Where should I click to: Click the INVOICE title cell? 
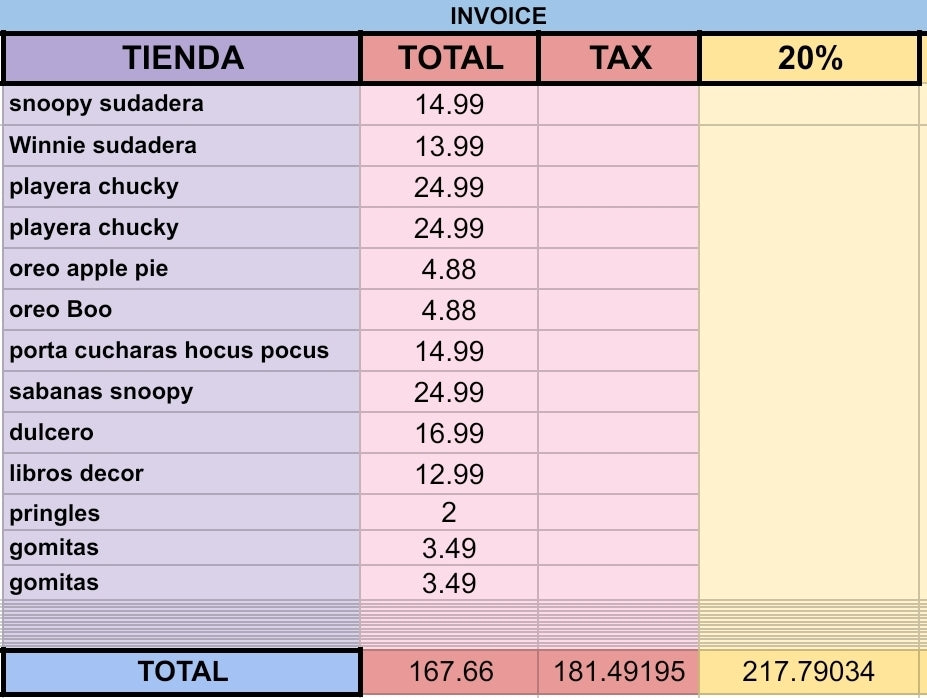pos(497,16)
